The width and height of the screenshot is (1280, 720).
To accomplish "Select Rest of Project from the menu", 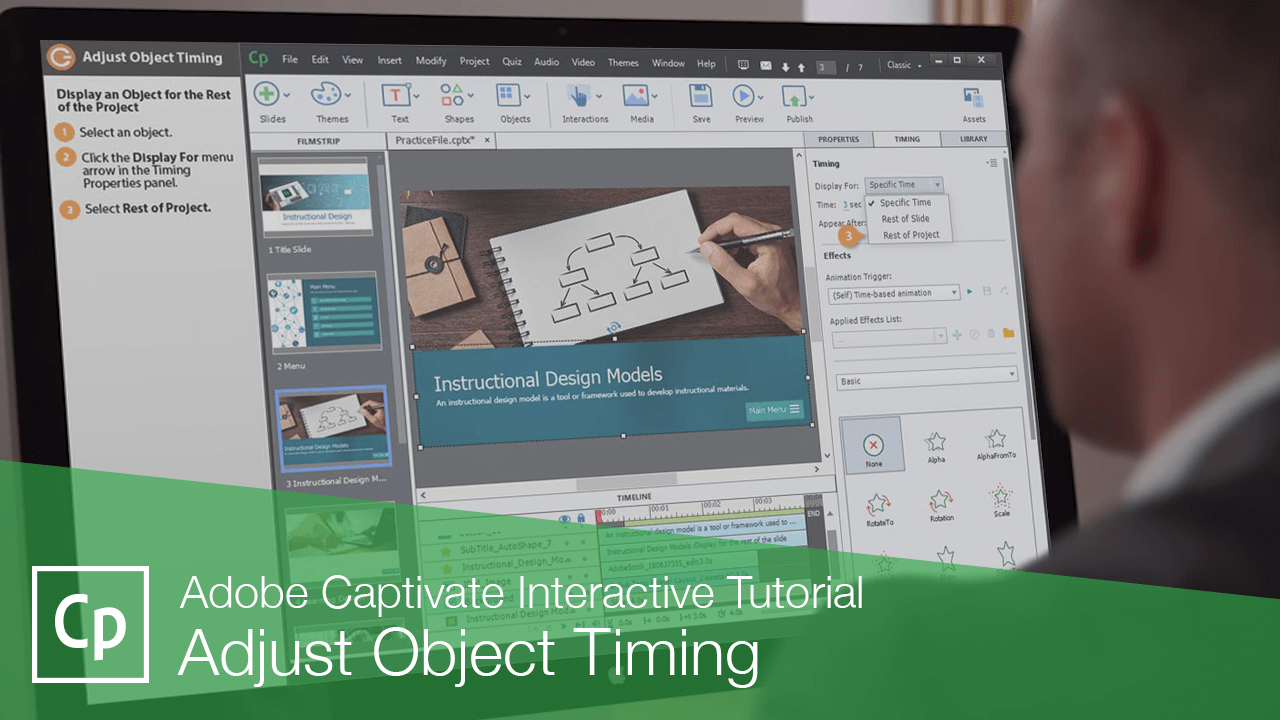I will tap(911, 234).
